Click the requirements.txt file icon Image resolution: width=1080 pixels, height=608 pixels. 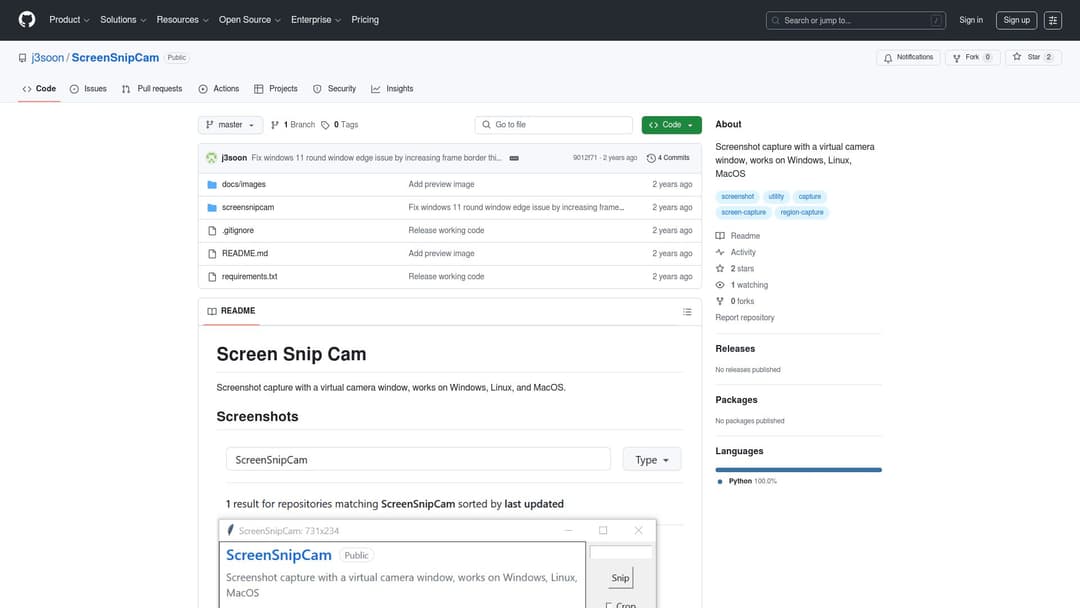click(212, 277)
